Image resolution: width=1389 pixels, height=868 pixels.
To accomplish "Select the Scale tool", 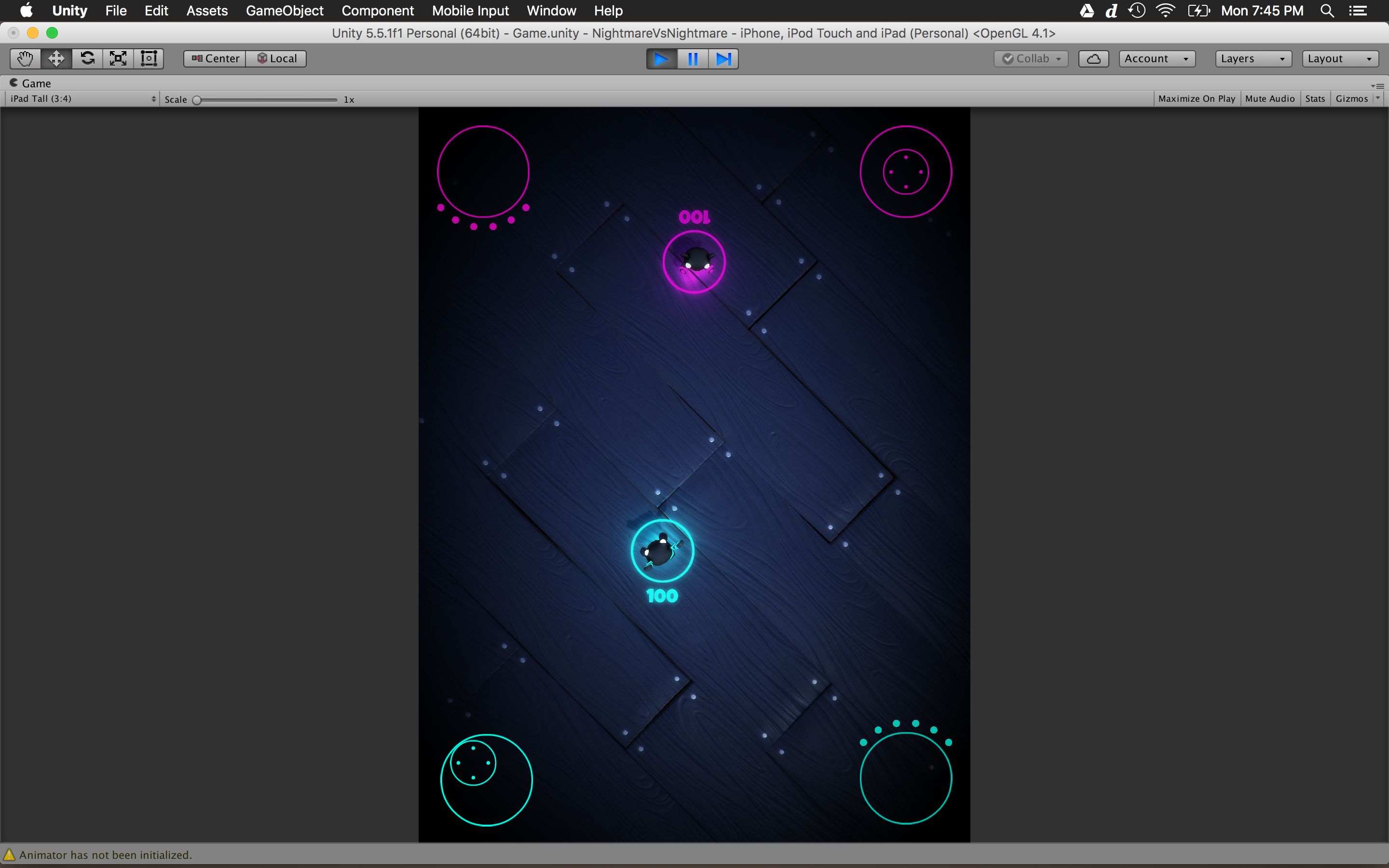I will pyautogui.click(x=118, y=58).
